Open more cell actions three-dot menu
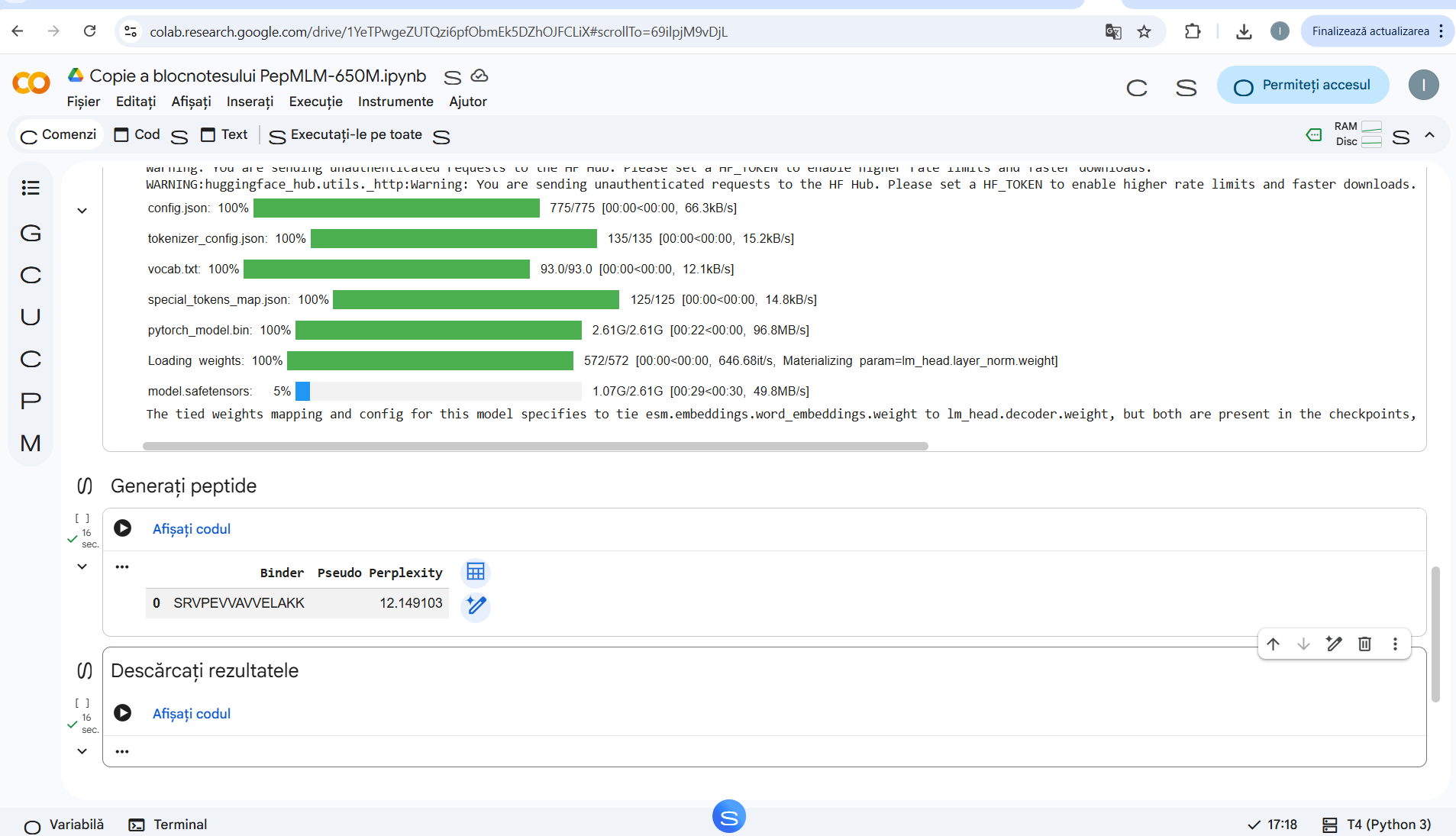 point(1395,644)
